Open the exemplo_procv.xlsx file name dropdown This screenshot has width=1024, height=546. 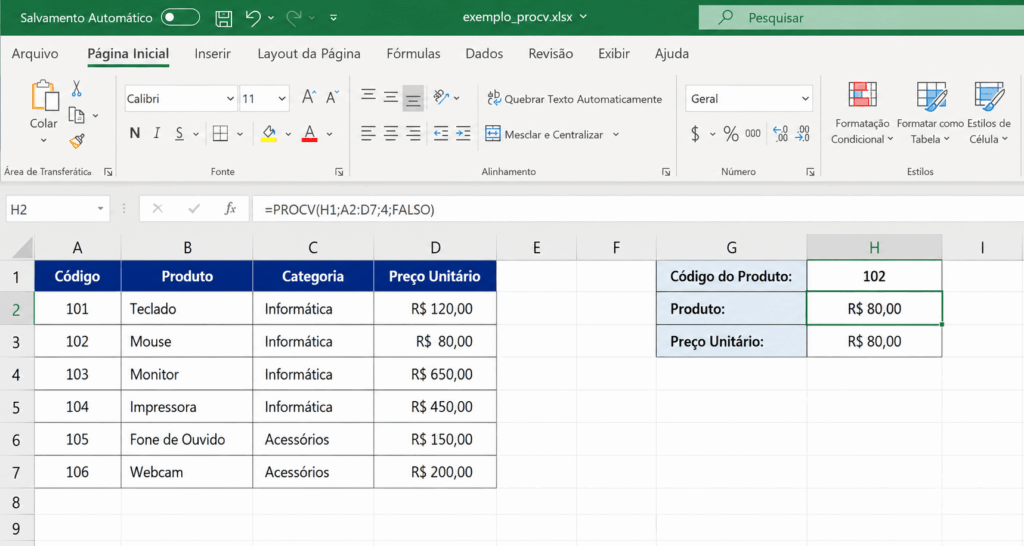(583, 17)
